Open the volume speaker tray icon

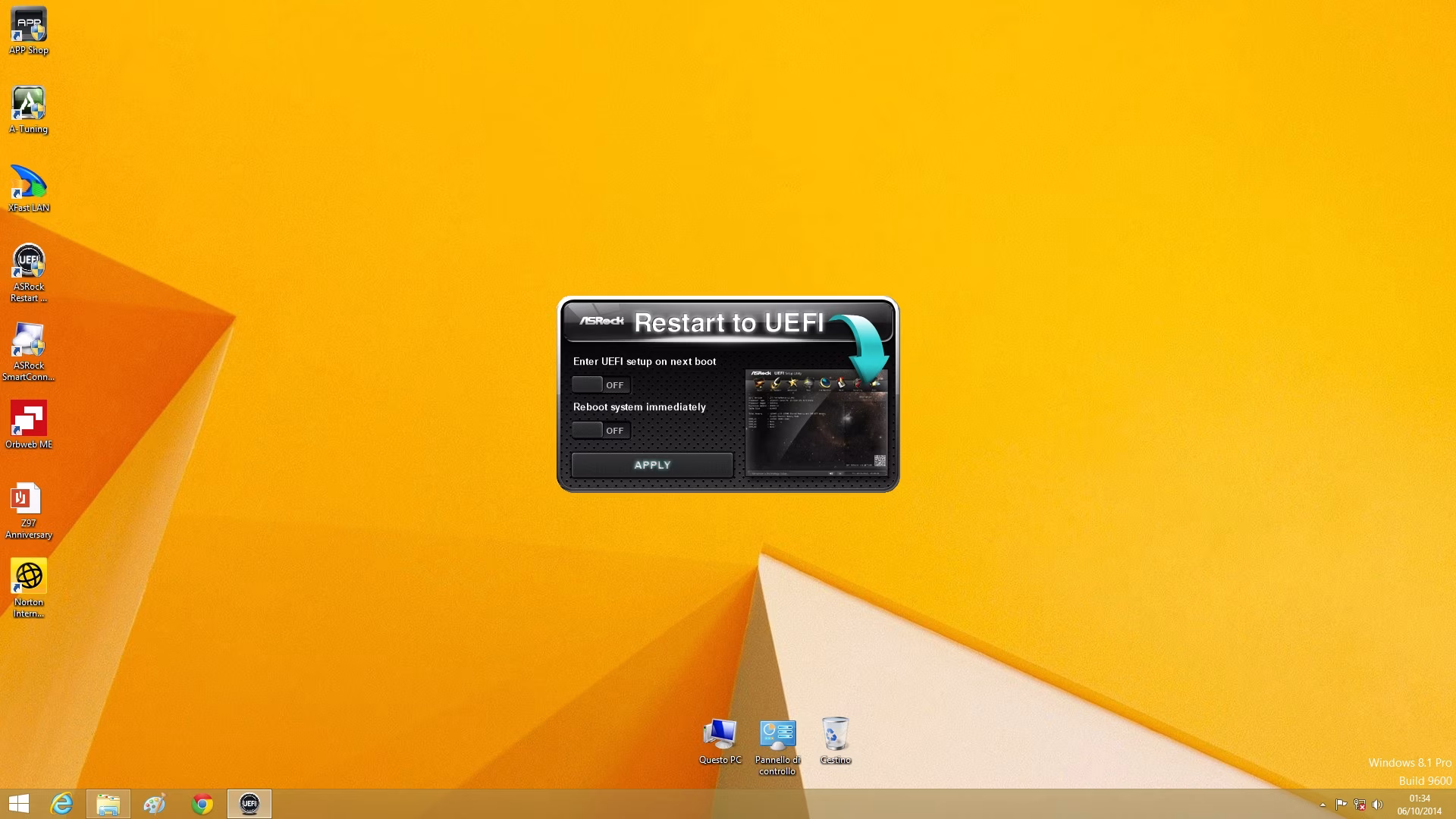[x=1378, y=805]
